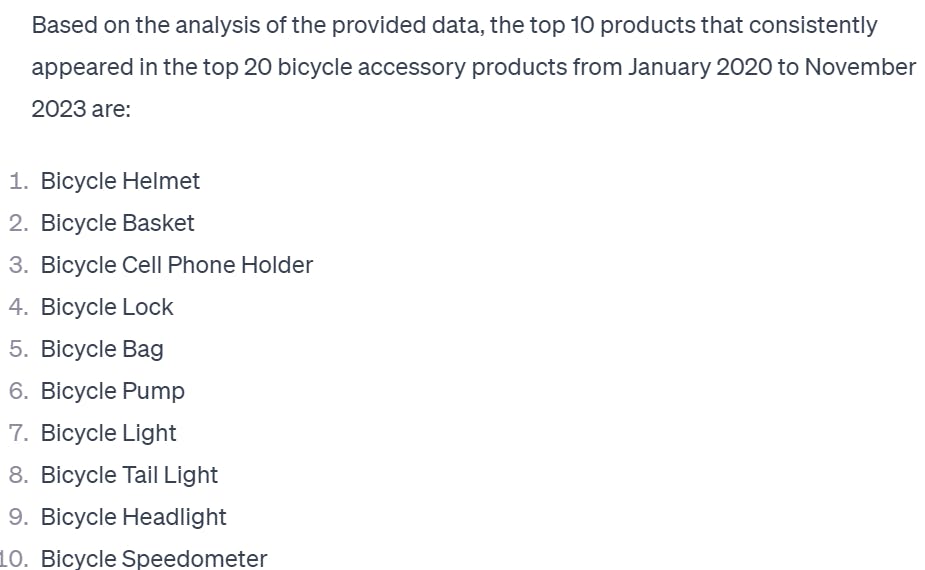Screen dimensions: 925x570
Task: Click "Bicycle Cell Phone Holder" text
Action: point(176,265)
